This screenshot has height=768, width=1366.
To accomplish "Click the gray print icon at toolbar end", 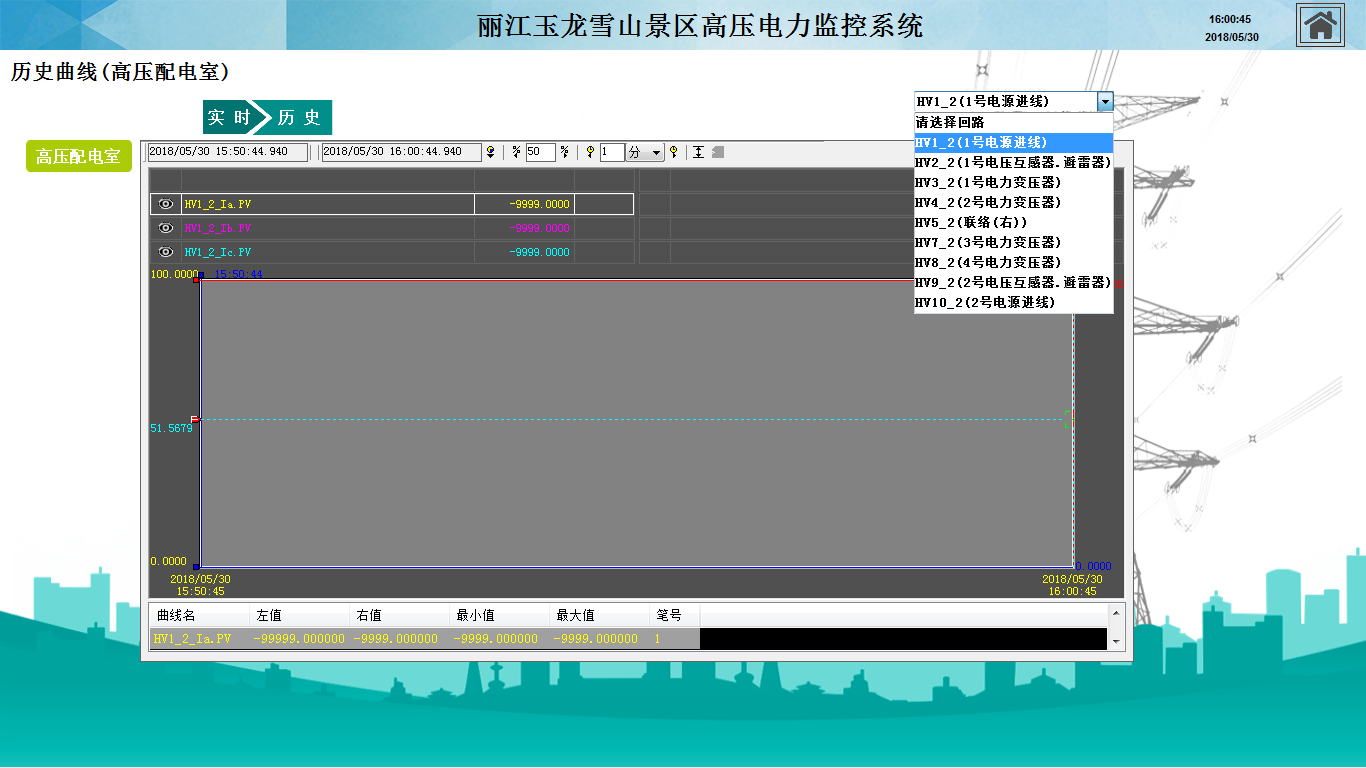I will (718, 152).
